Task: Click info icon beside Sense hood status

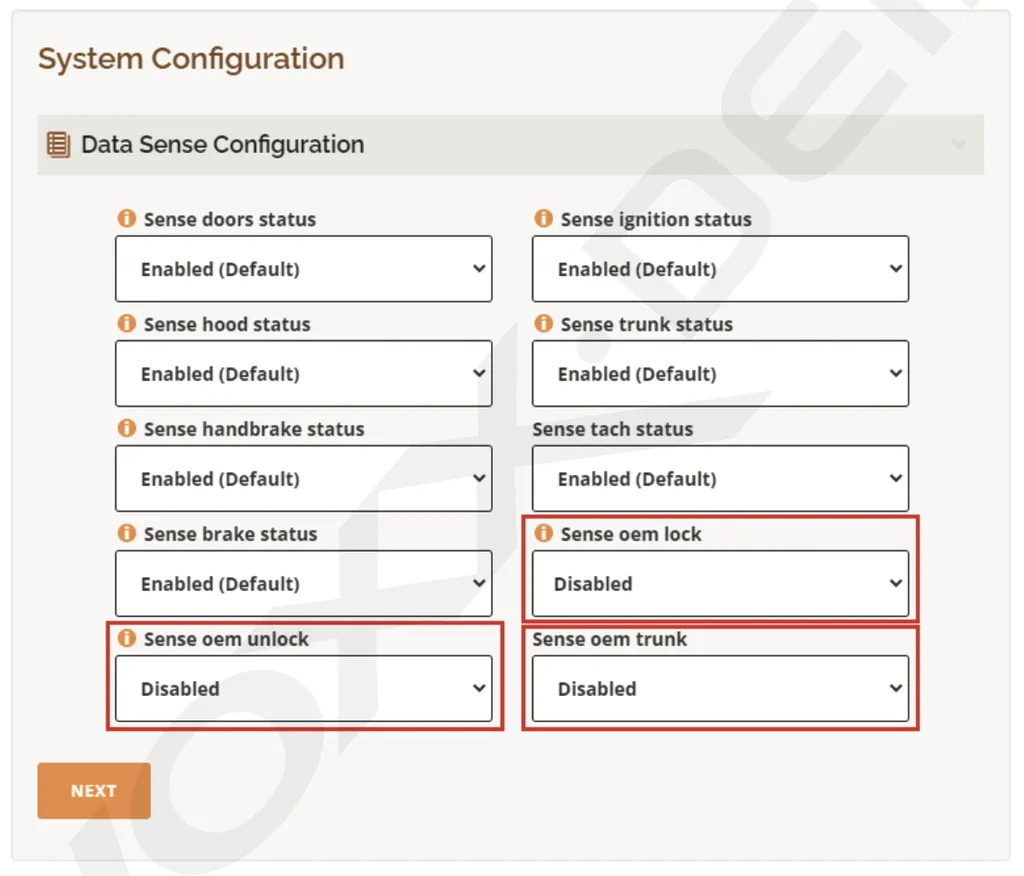Action: 127,324
